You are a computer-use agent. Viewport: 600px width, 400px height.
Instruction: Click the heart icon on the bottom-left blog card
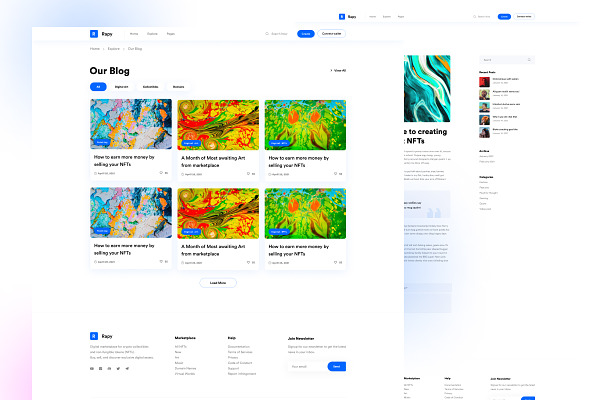point(161,261)
